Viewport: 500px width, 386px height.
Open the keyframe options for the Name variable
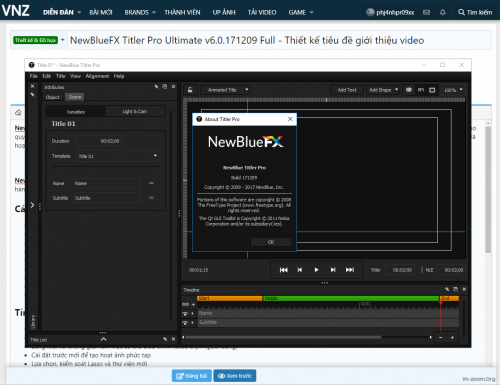tap(151, 183)
